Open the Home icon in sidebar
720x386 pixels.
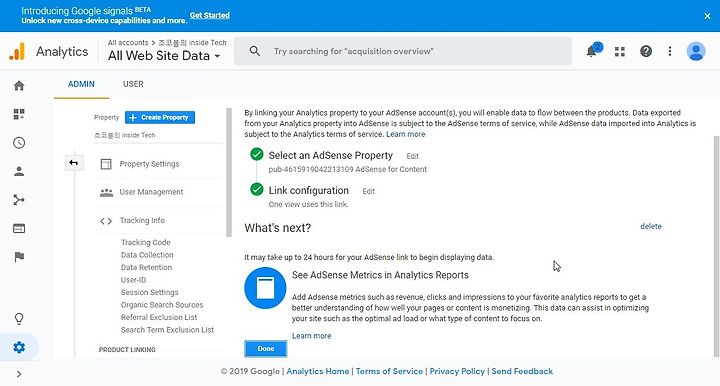[19, 85]
